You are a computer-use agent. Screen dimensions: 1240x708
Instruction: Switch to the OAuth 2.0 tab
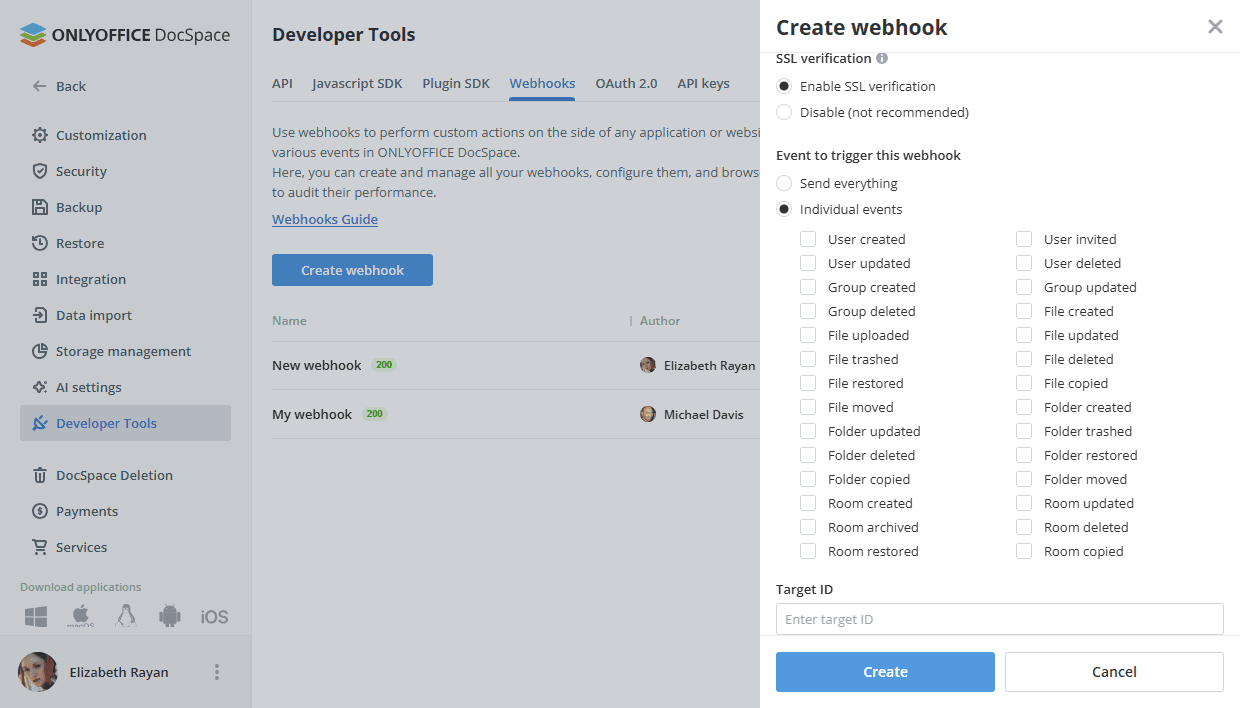coord(626,84)
